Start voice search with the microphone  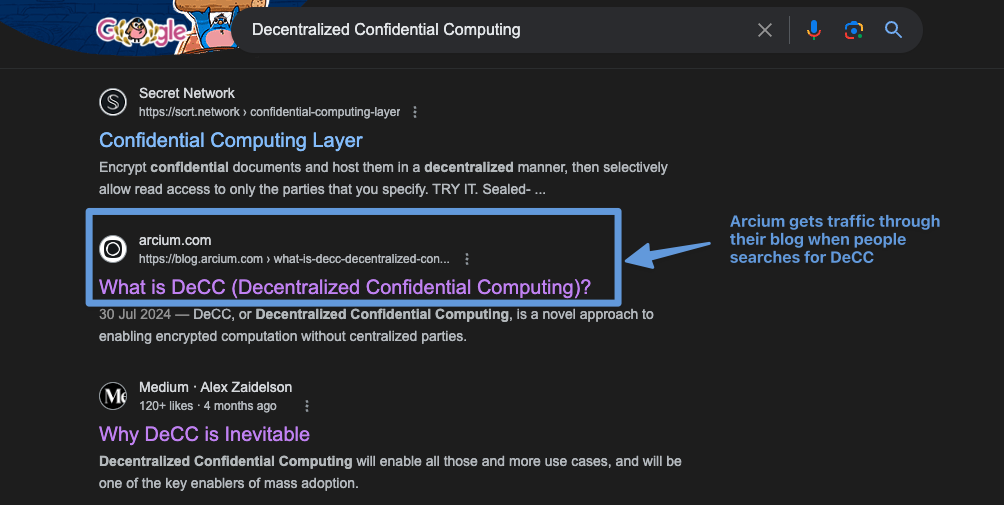point(814,30)
